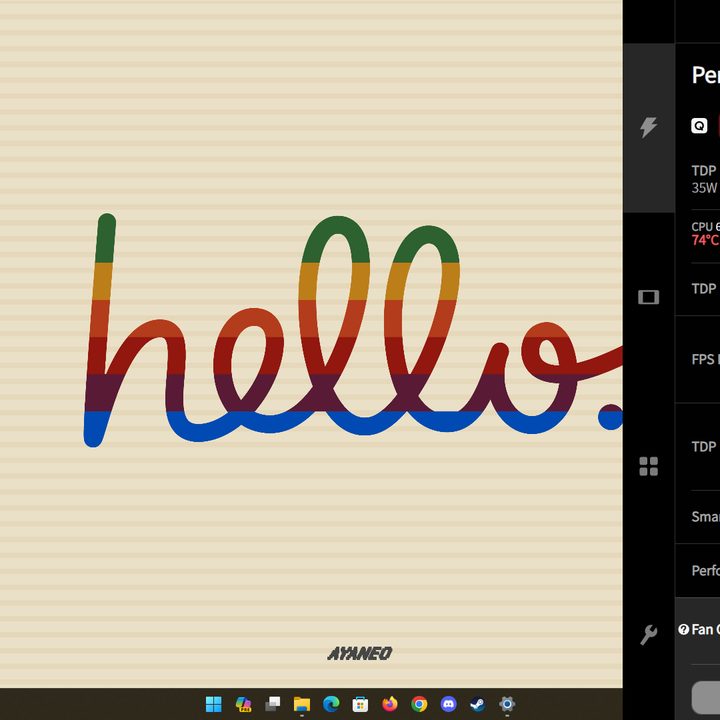Viewport: 720px width, 720px height.
Task: Click the FPS row label
Action: [x=705, y=359]
